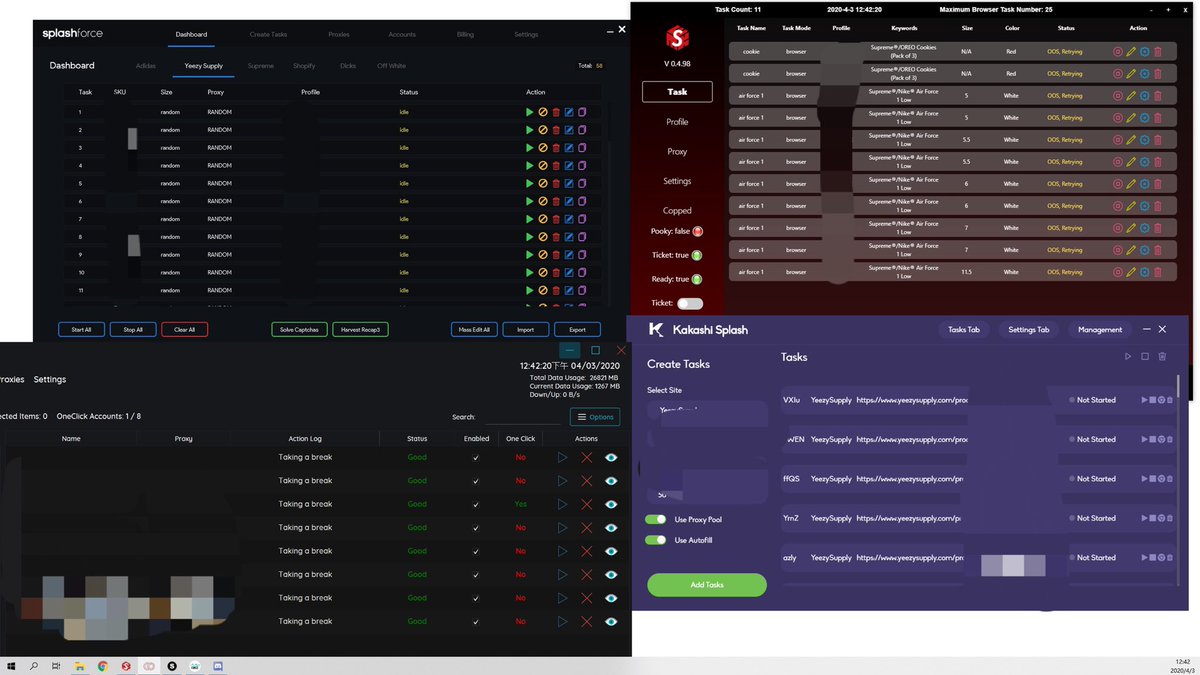Click the trash icon in the Kakashi Tasks header

1161,356
